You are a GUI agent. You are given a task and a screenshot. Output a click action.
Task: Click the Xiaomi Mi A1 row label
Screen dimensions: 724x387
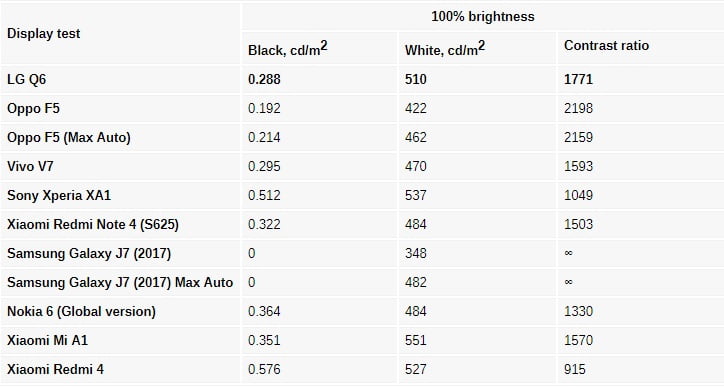(48, 340)
